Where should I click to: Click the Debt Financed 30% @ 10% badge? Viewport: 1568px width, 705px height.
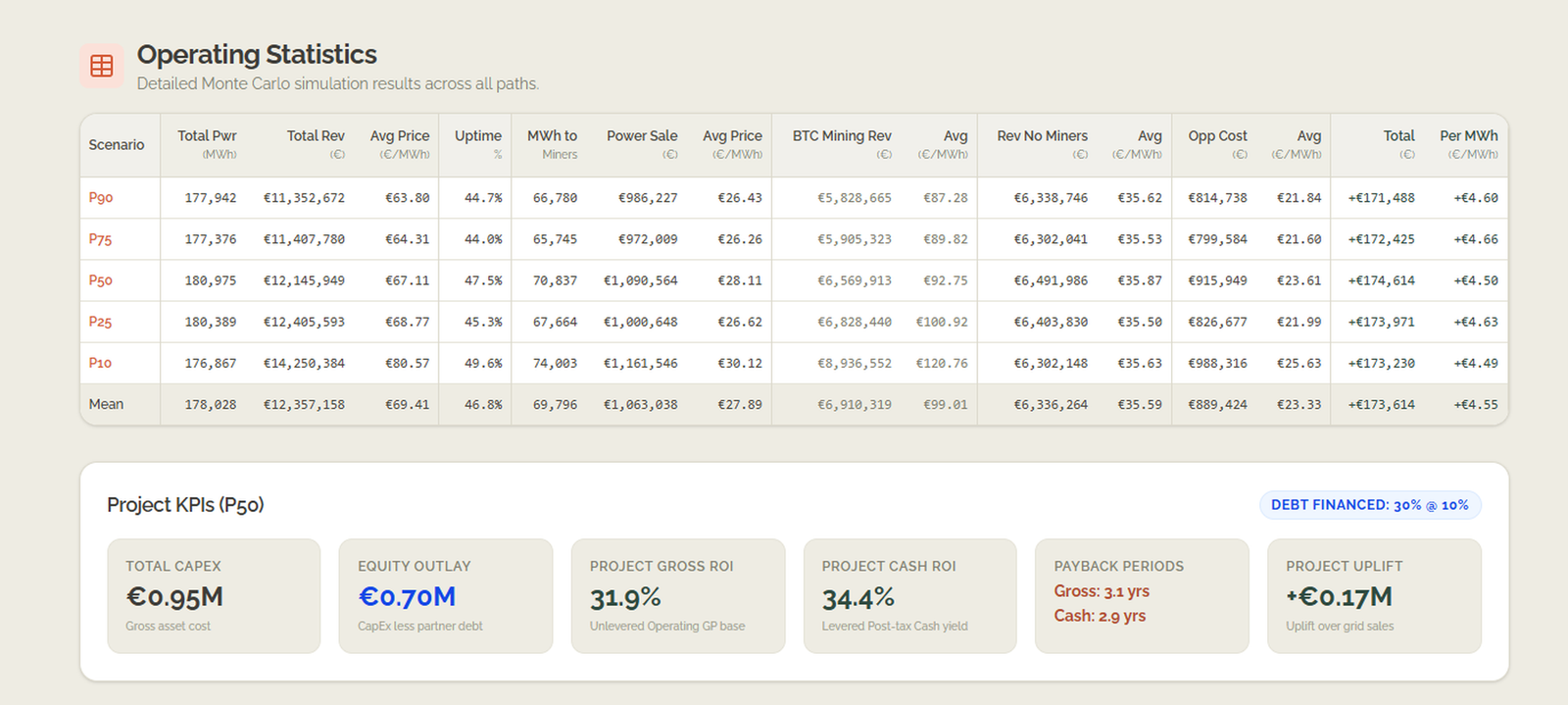pos(1370,505)
